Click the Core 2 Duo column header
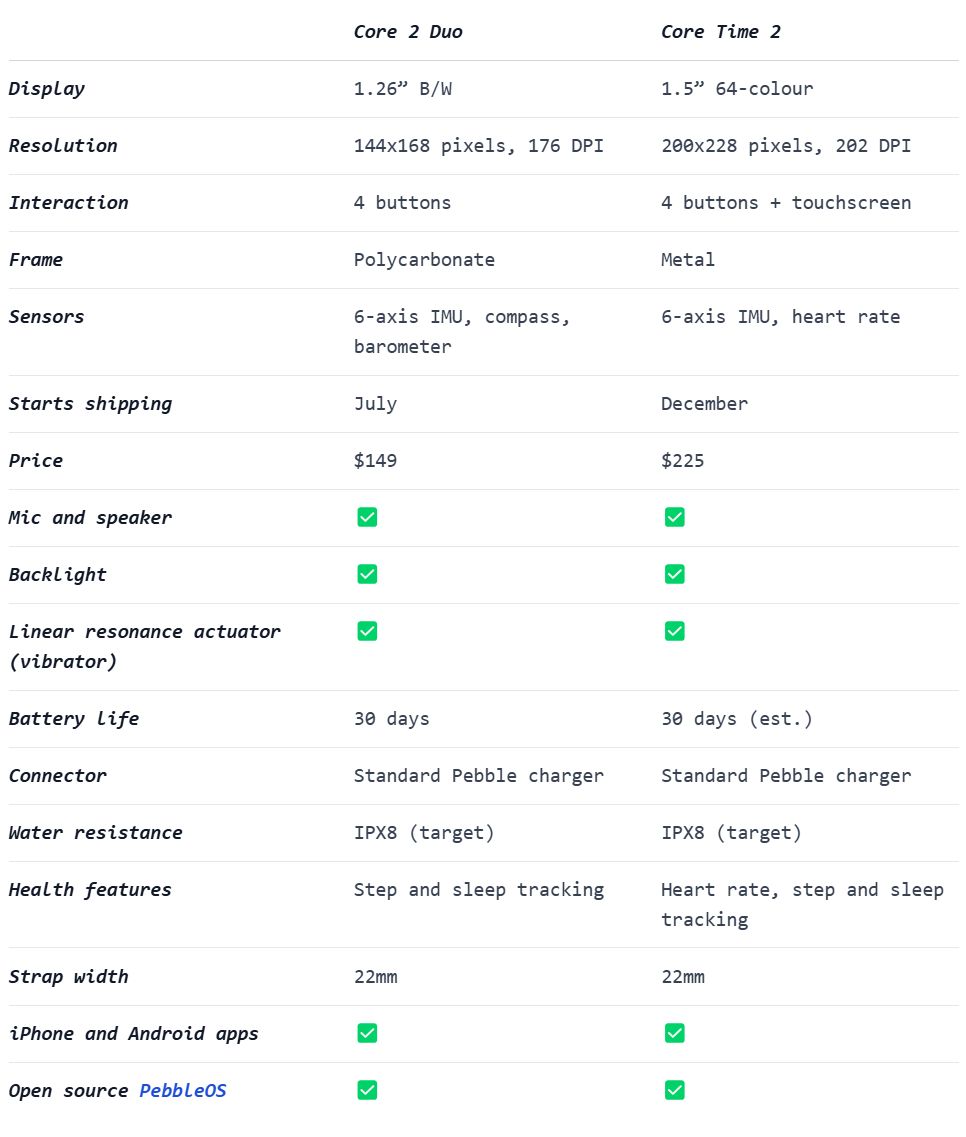Image resolution: width=966 pixels, height=1137 pixels. click(408, 31)
